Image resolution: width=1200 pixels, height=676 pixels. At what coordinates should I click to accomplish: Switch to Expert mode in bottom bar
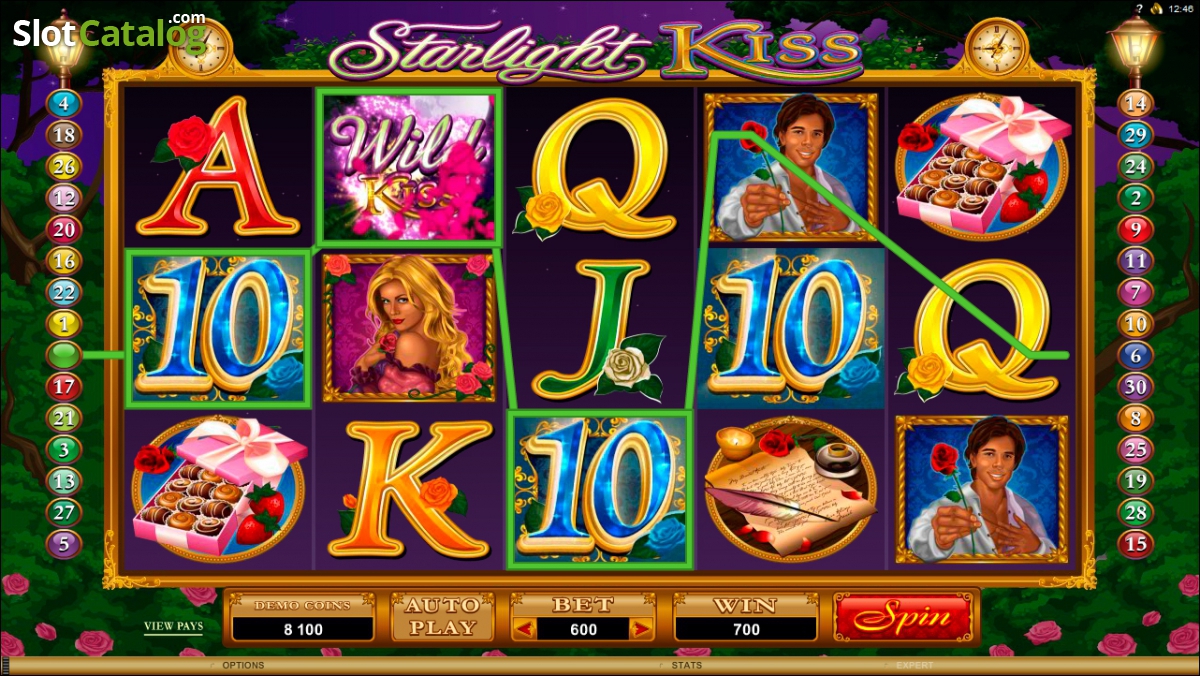point(915,665)
